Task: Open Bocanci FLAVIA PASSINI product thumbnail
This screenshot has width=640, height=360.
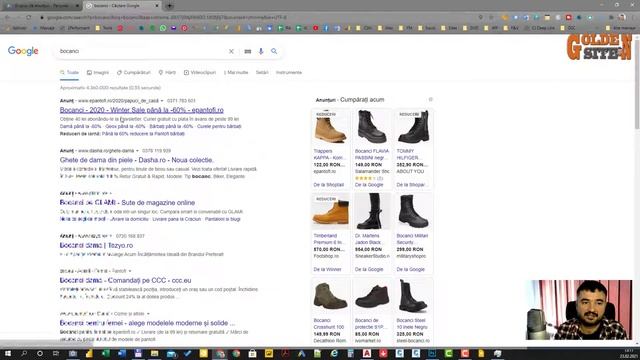Action: coord(372,126)
